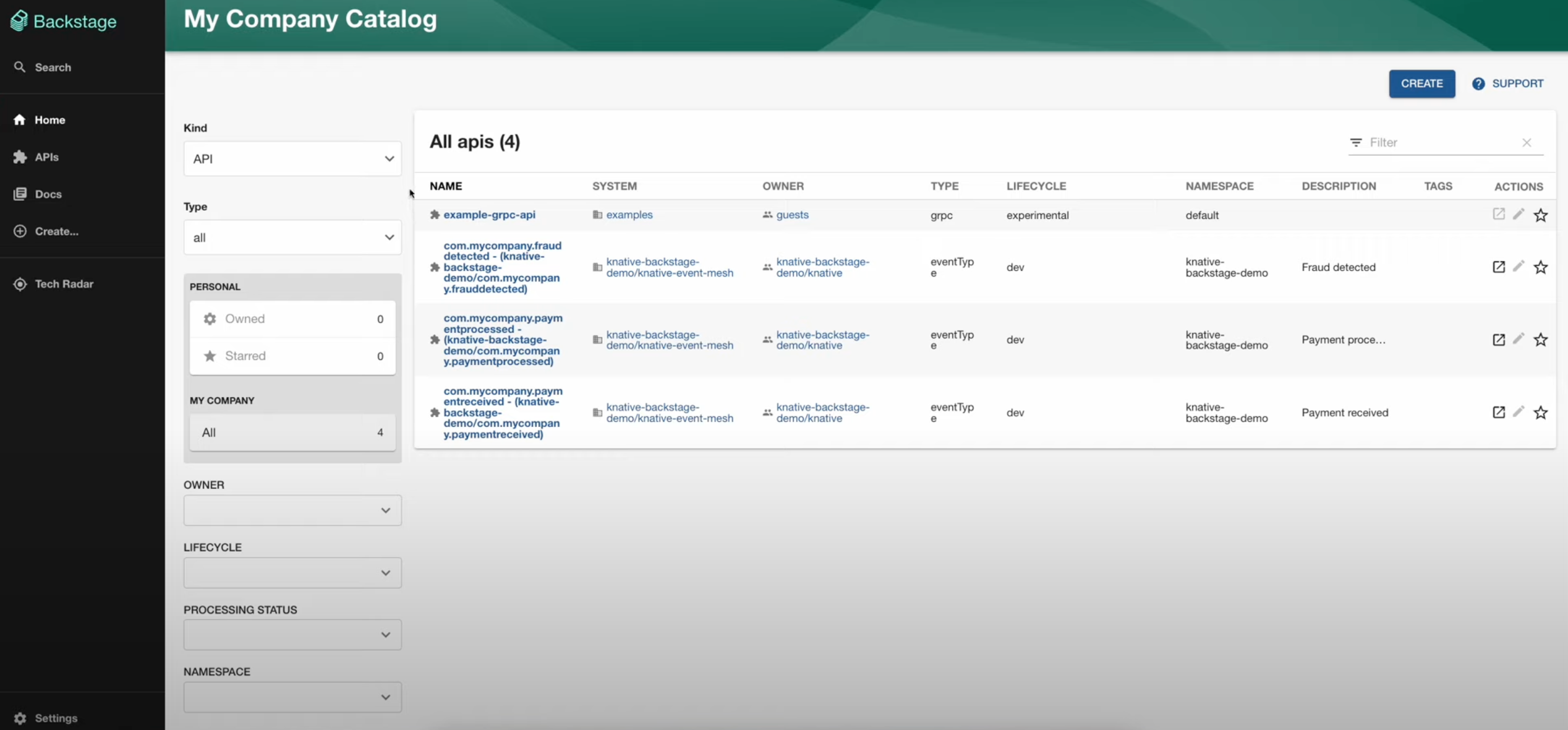Click the CREATE button
1568x730 pixels.
click(1421, 84)
